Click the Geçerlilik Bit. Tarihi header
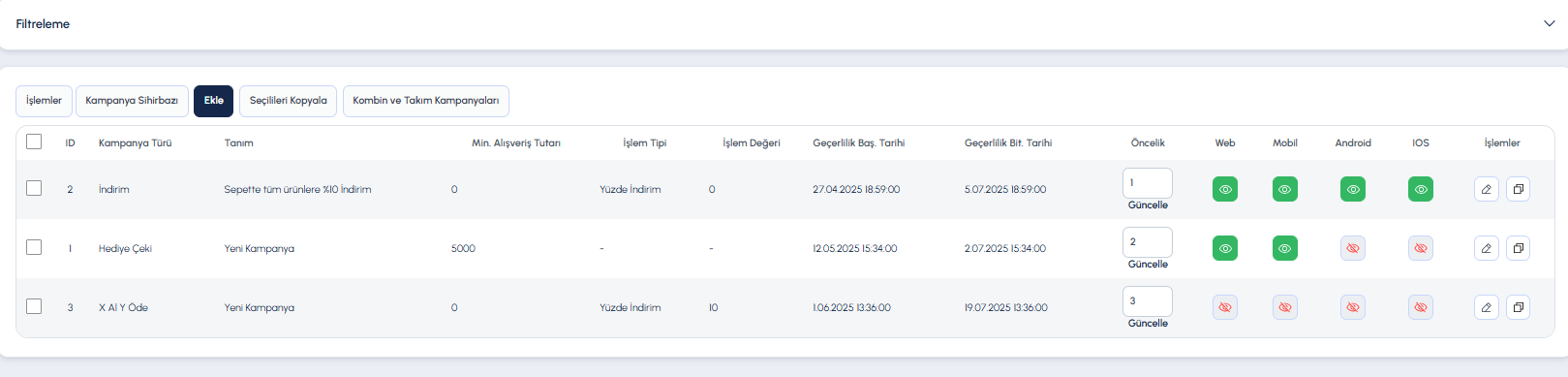The height and width of the screenshot is (377, 1568). pyautogui.click(x=1007, y=142)
